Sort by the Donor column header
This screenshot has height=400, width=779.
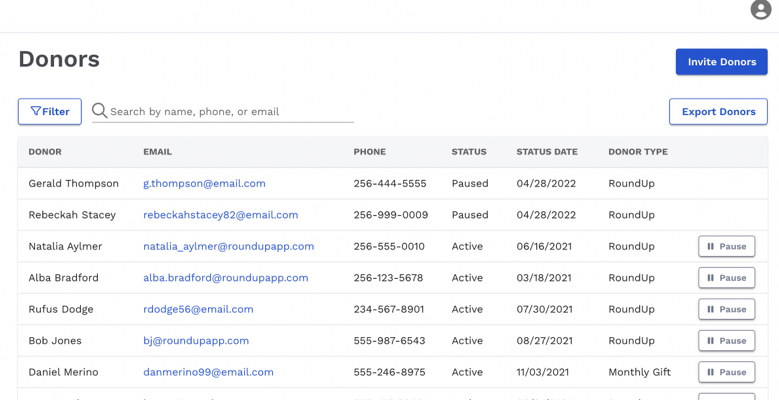[x=45, y=152]
